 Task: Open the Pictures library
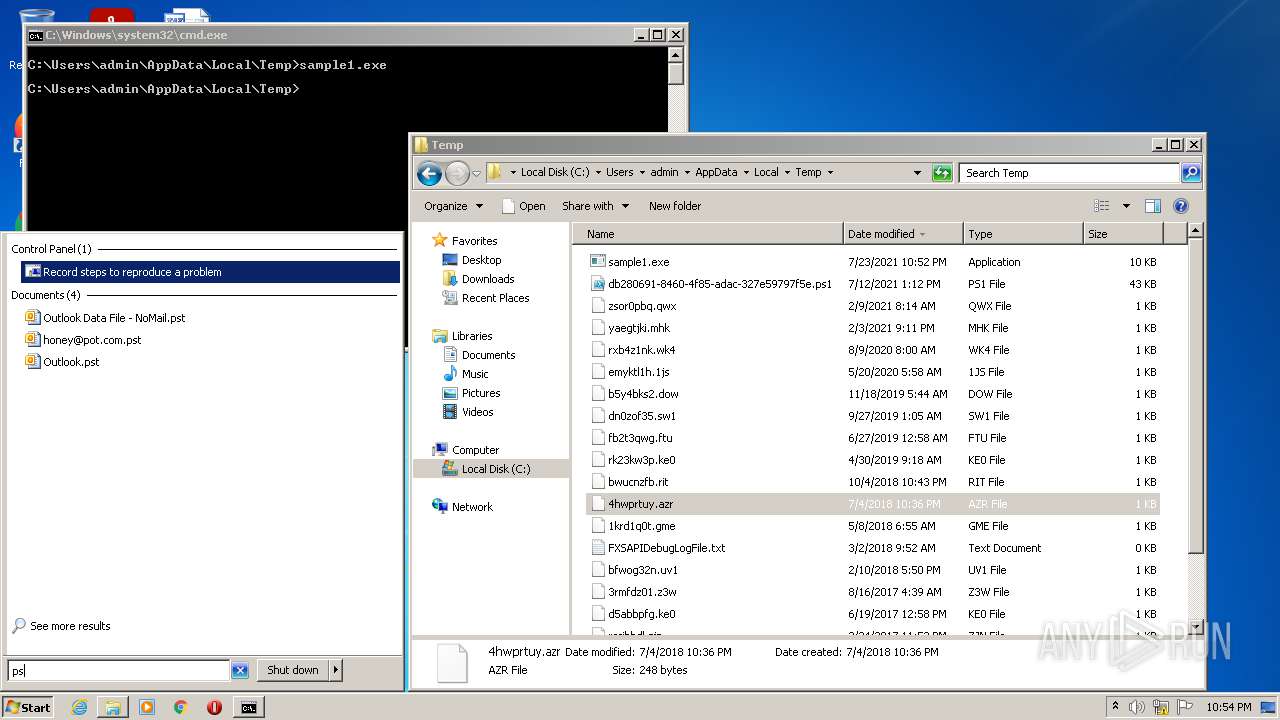click(x=481, y=393)
